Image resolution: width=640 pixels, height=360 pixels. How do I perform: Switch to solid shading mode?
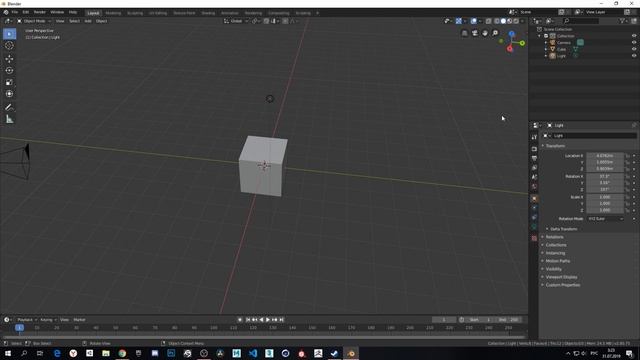click(503, 21)
